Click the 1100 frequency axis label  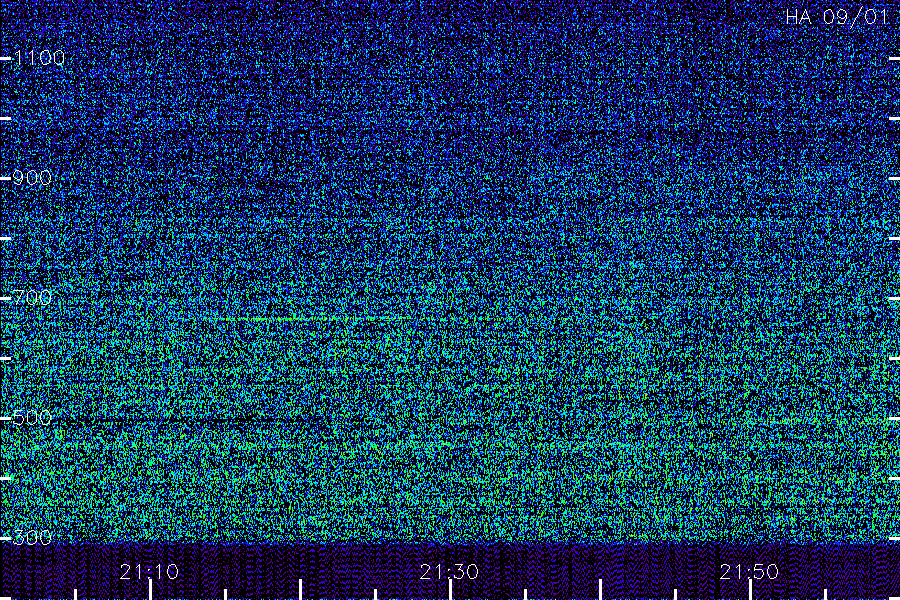[39, 57]
